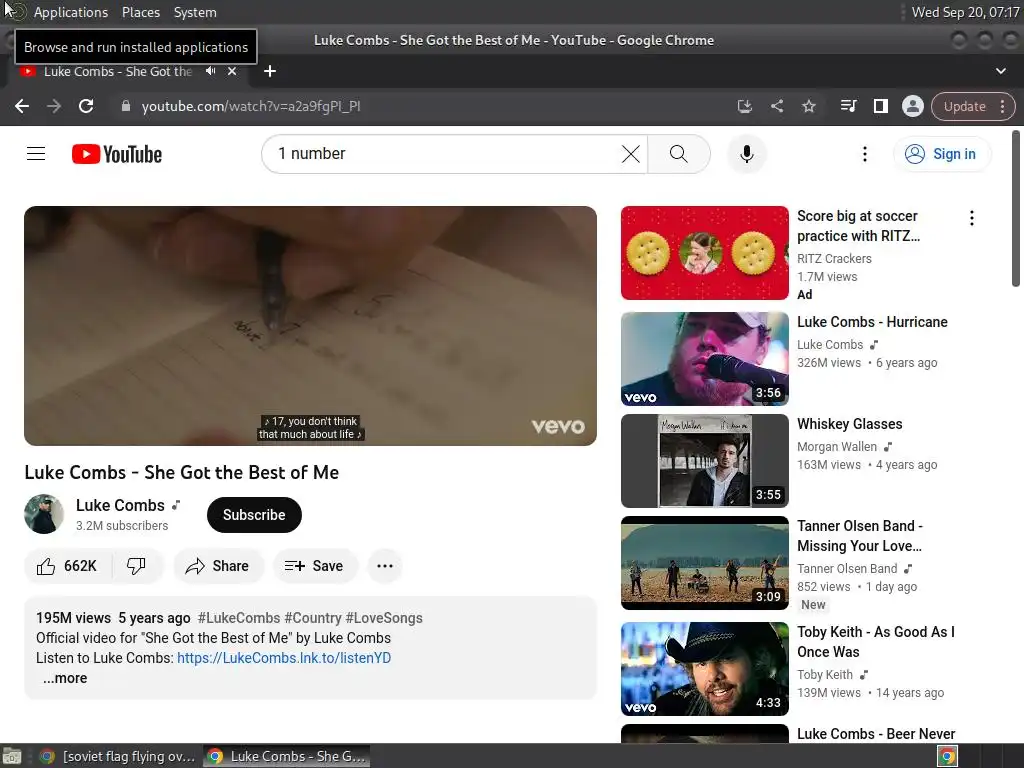Share the Luke Combs video
The height and width of the screenshot is (768, 1024).
pos(217,566)
